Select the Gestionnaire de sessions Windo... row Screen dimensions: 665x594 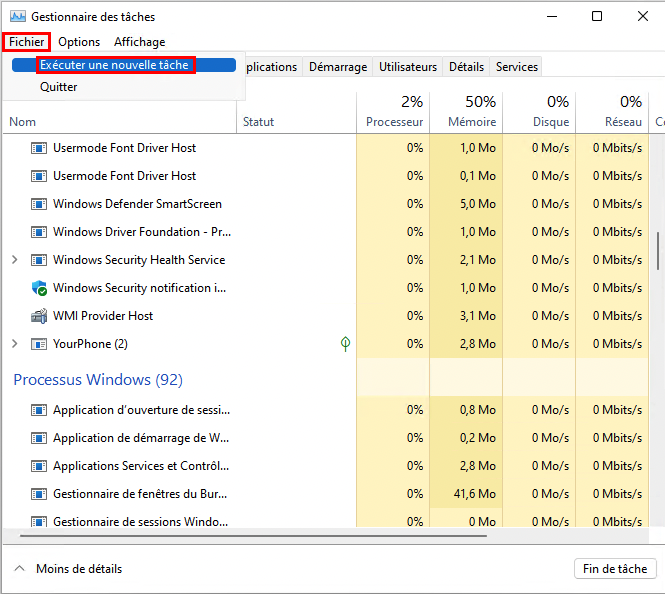click(326, 518)
